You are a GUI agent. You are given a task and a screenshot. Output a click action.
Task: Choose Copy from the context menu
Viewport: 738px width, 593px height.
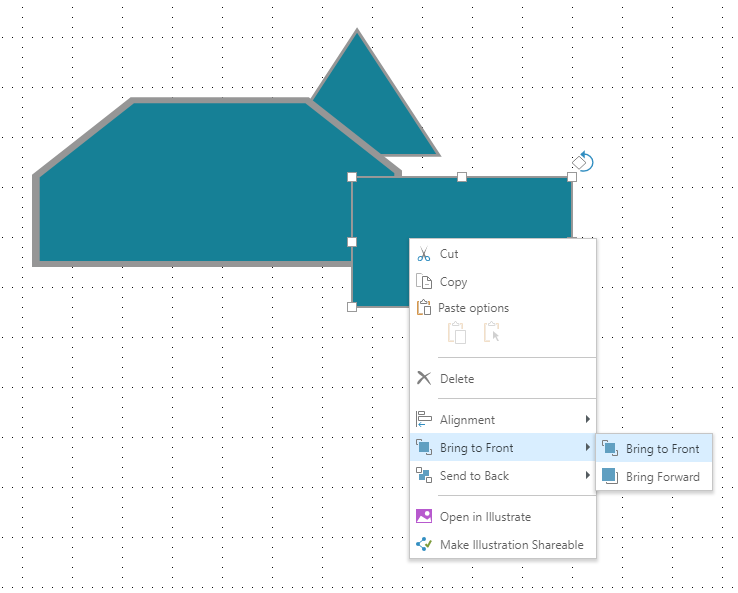[x=453, y=282]
